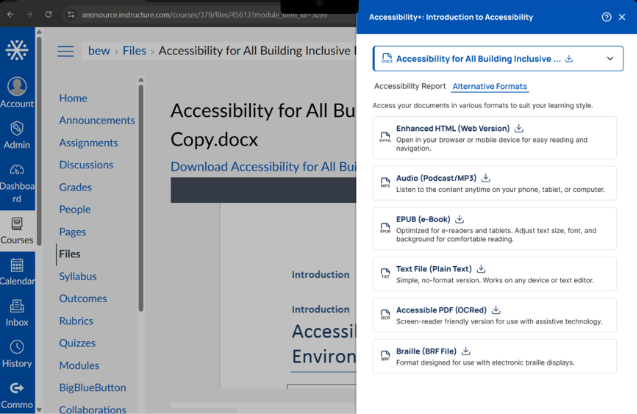Click the course navigation scrollbar
This screenshot has width=637, height=414.
click(141, 197)
